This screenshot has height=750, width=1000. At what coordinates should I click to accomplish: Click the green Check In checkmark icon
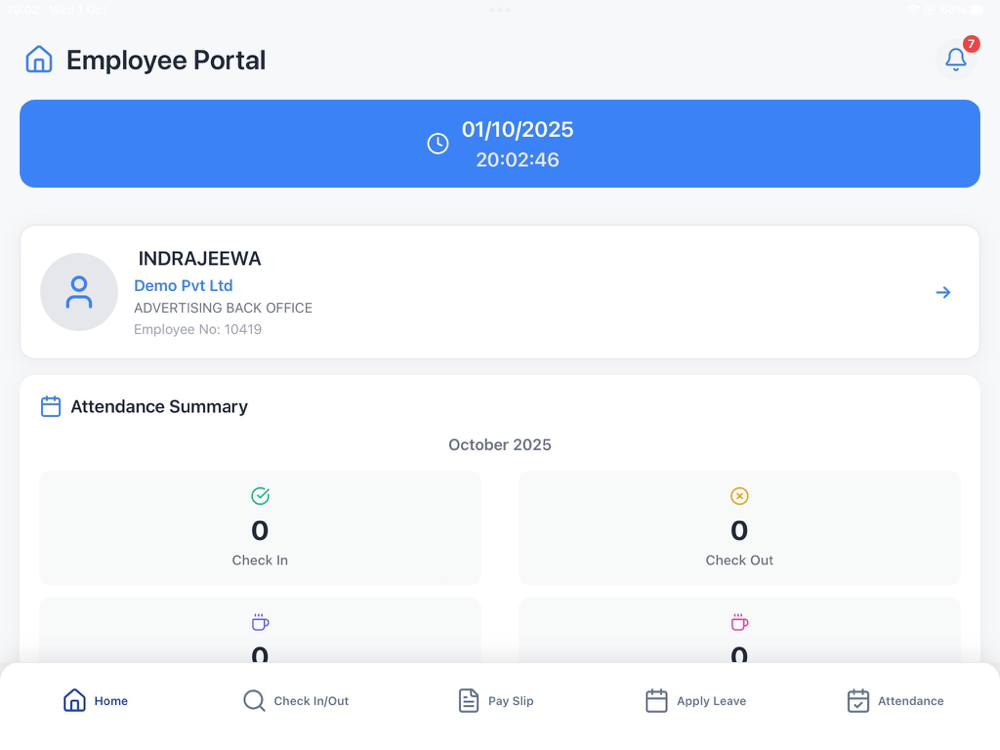260,496
